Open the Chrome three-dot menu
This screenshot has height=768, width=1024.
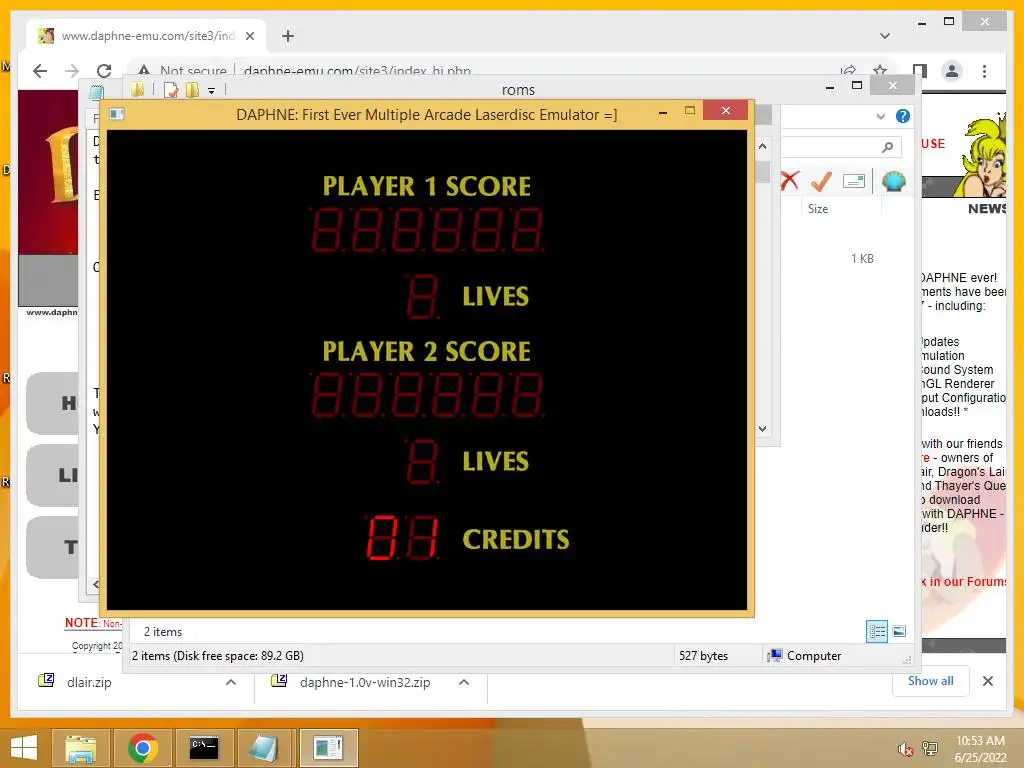[984, 71]
